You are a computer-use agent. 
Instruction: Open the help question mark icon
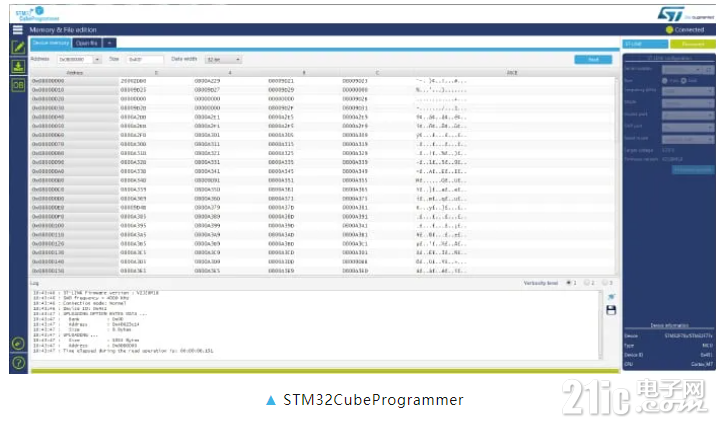click(18, 363)
